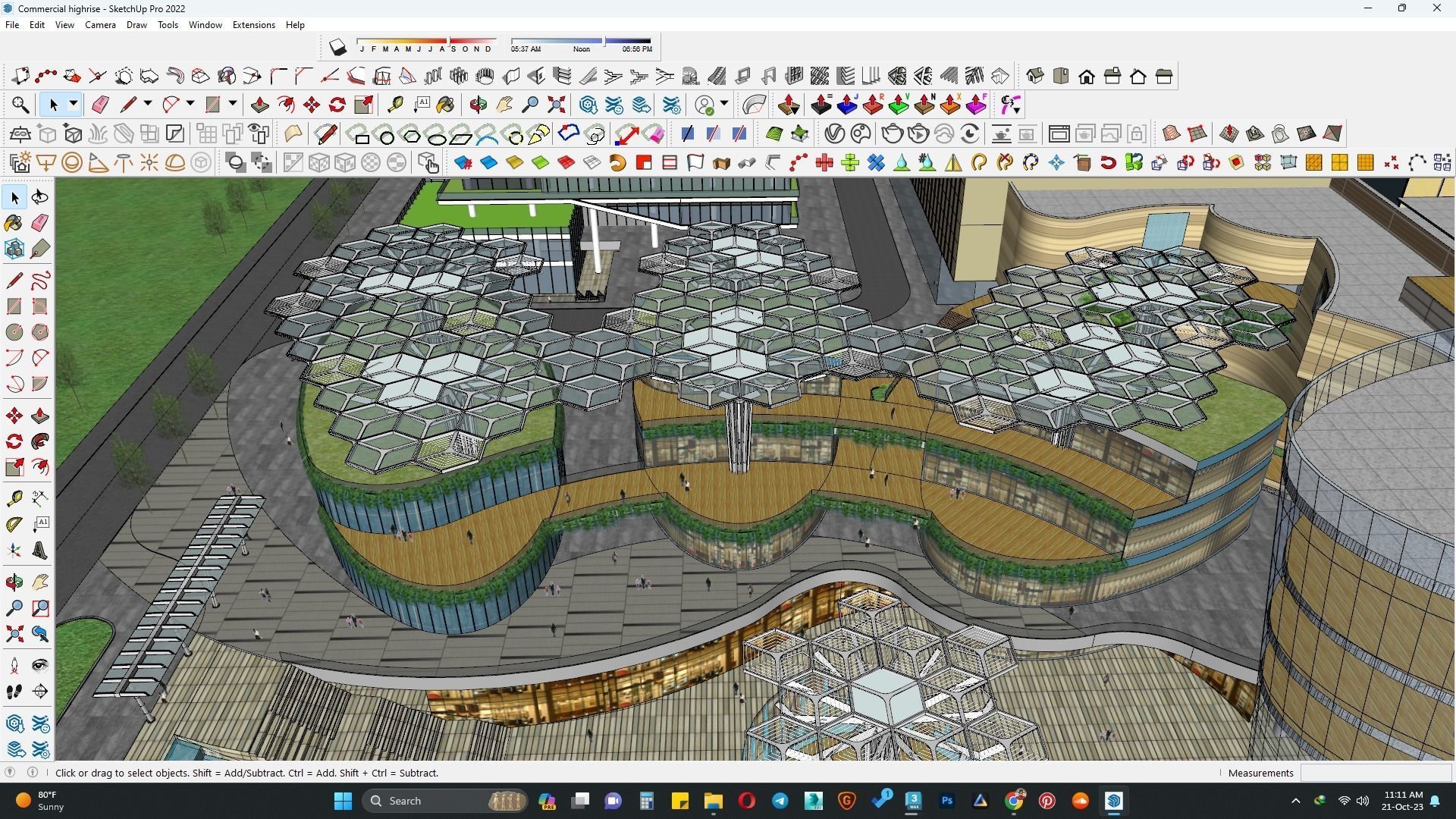Toggle shadows display button
The height and width of the screenshot is (819, 1456).
click(x=337, y=48)
